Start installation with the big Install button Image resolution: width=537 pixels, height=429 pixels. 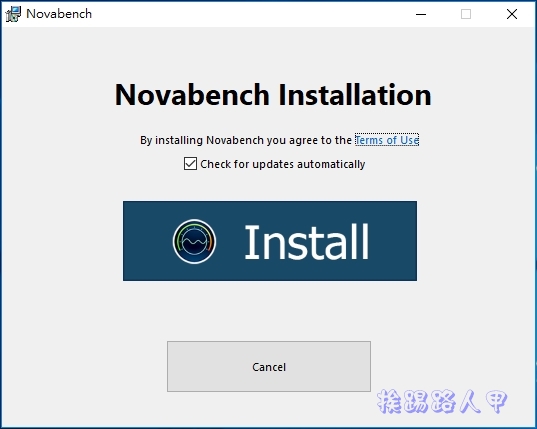tap(270, 241)
